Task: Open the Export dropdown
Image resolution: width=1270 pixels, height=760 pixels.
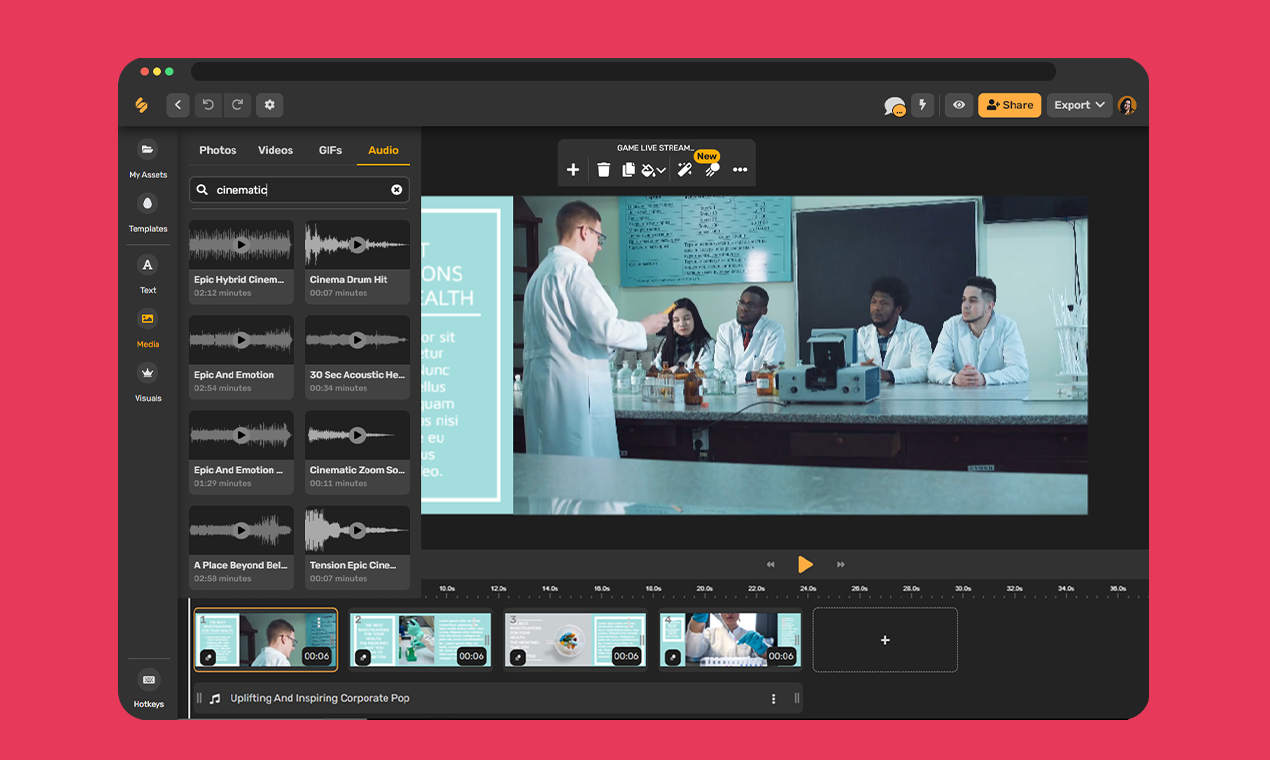Action: 1079,105
